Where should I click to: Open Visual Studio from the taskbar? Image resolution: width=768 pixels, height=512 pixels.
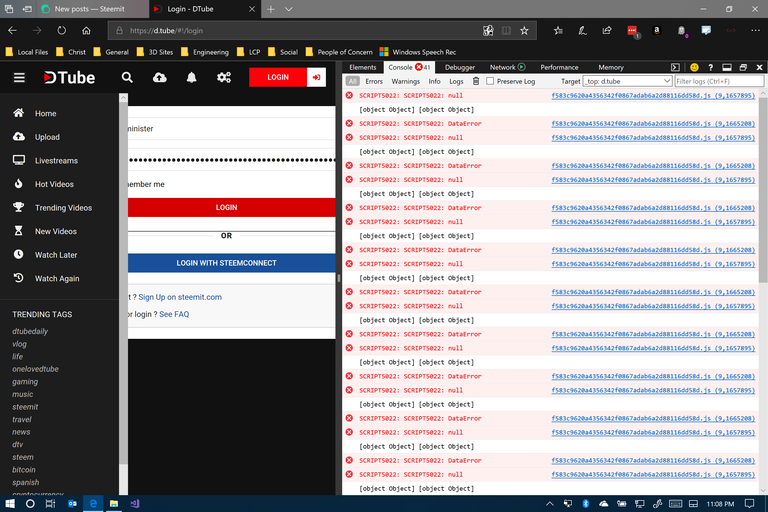tap(135, 503)
